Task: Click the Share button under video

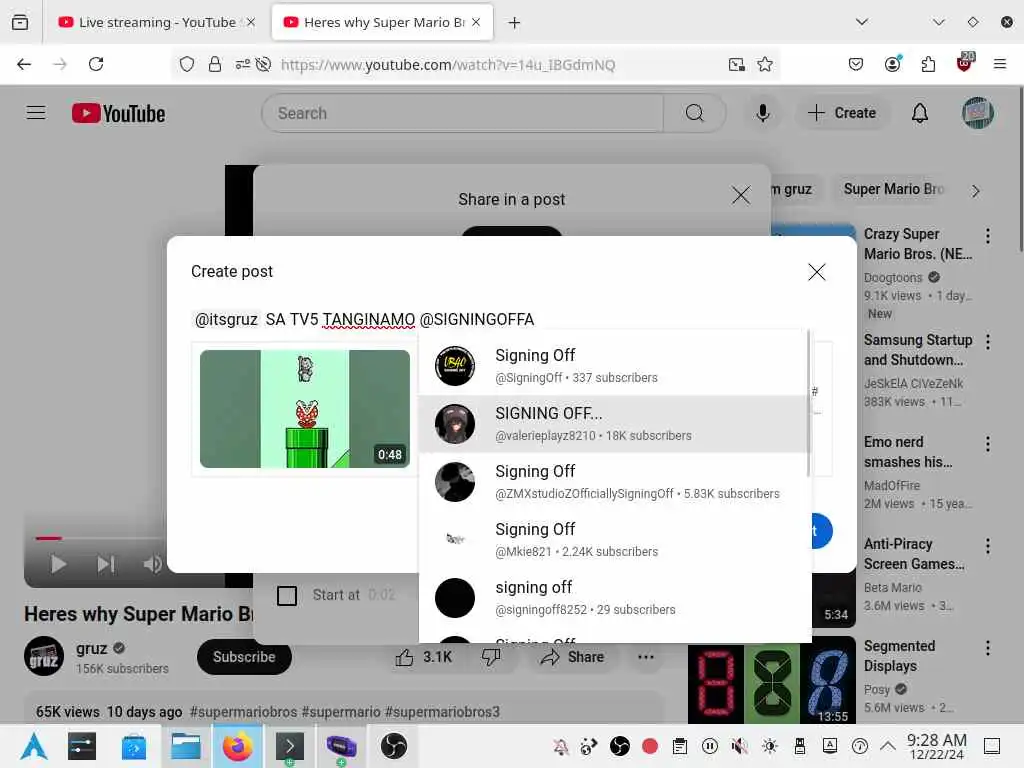Action: tap(572, 657)
